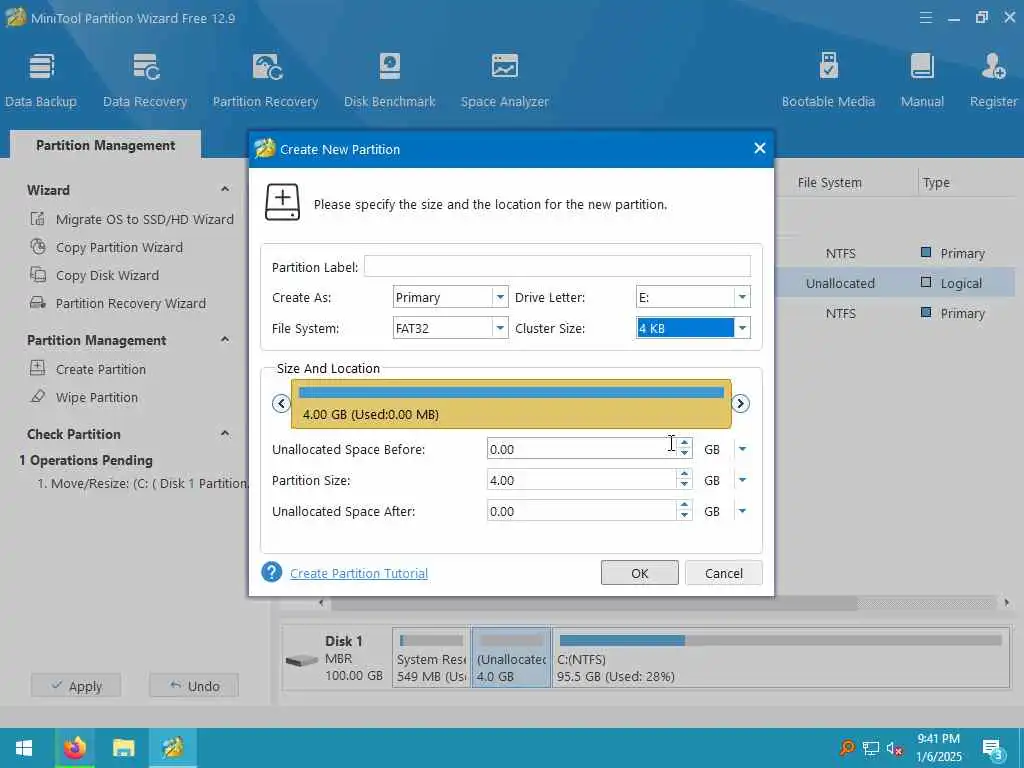Click OK to create partition

pos(639,573)
